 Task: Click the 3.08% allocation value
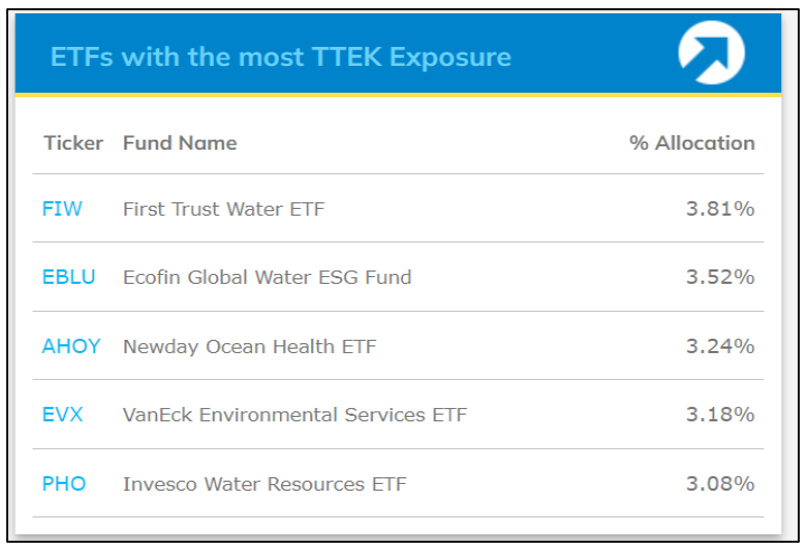click(x=720, y=484)
